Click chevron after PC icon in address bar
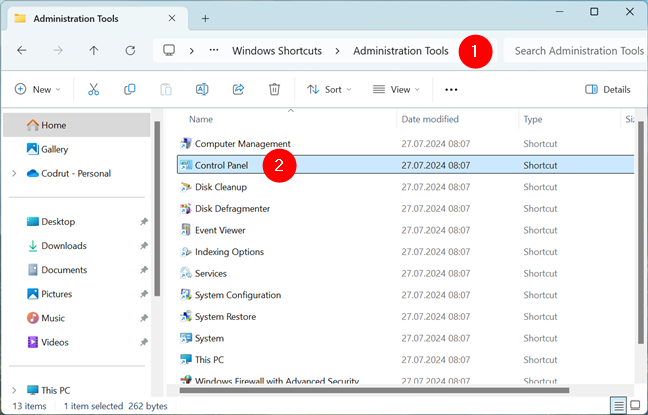Viewport: 648px width, 415px height. [x=191, y=50]
